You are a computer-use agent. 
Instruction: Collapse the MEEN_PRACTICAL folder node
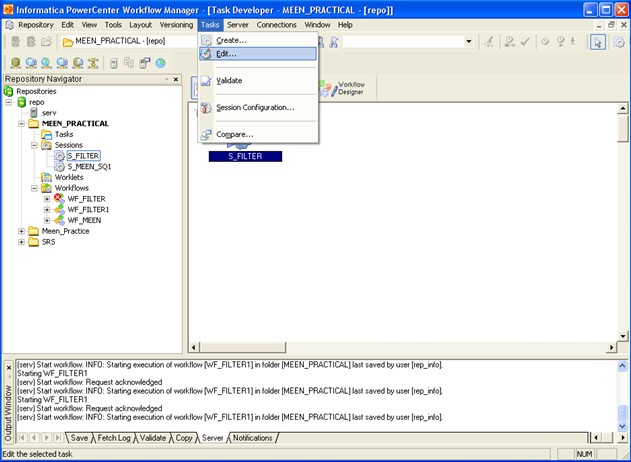(x=21, y=124)
